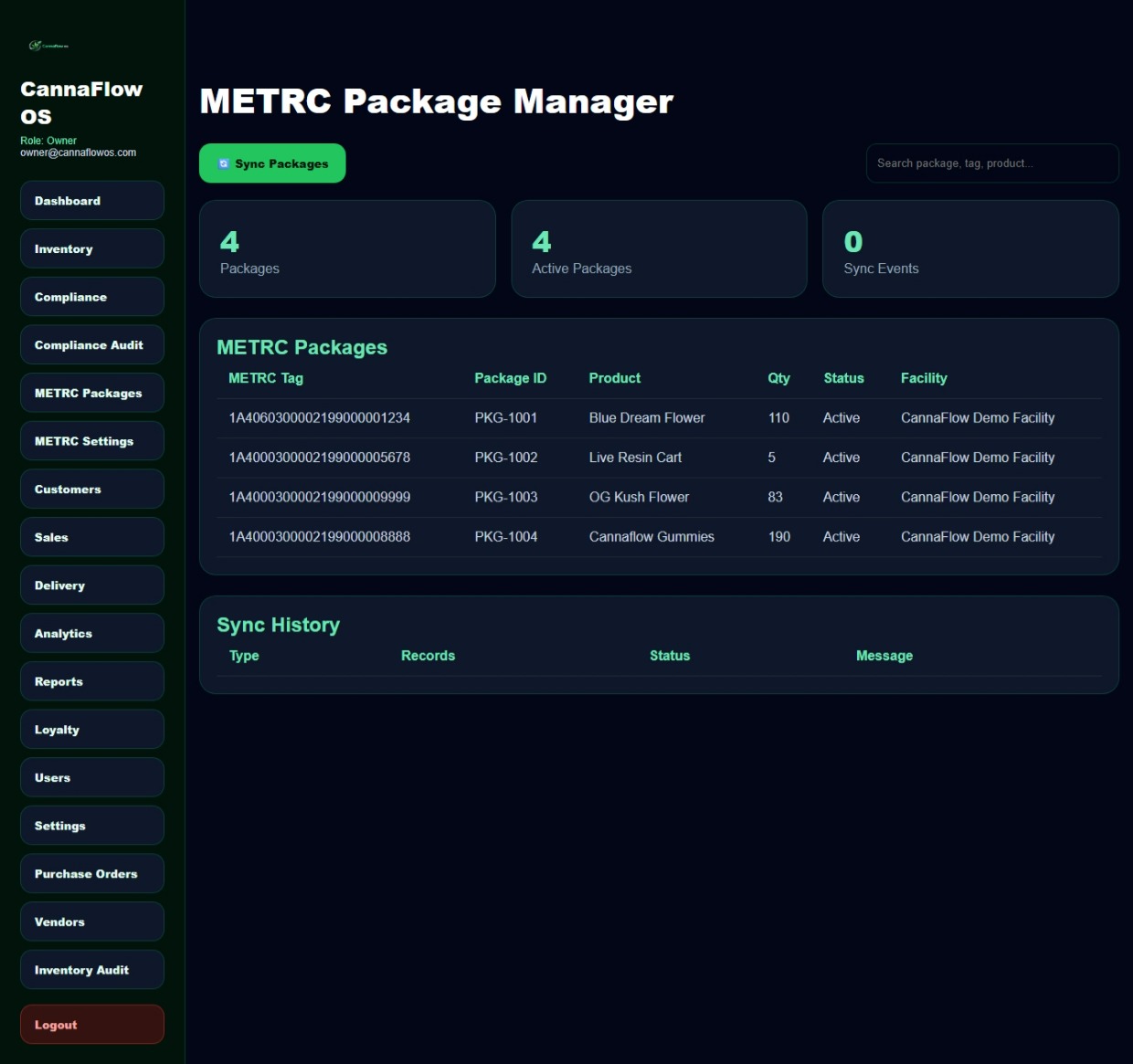Click Message header in Sync History
Image resolution: width=1133 pixels, height=1064 pixels.
click(x=884, y=656)
